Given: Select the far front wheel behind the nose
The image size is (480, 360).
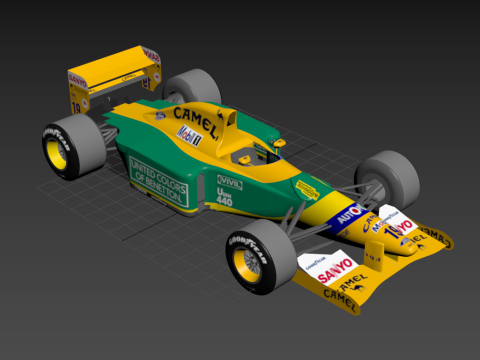Looking at the screenshot, I should coord(388,180).
